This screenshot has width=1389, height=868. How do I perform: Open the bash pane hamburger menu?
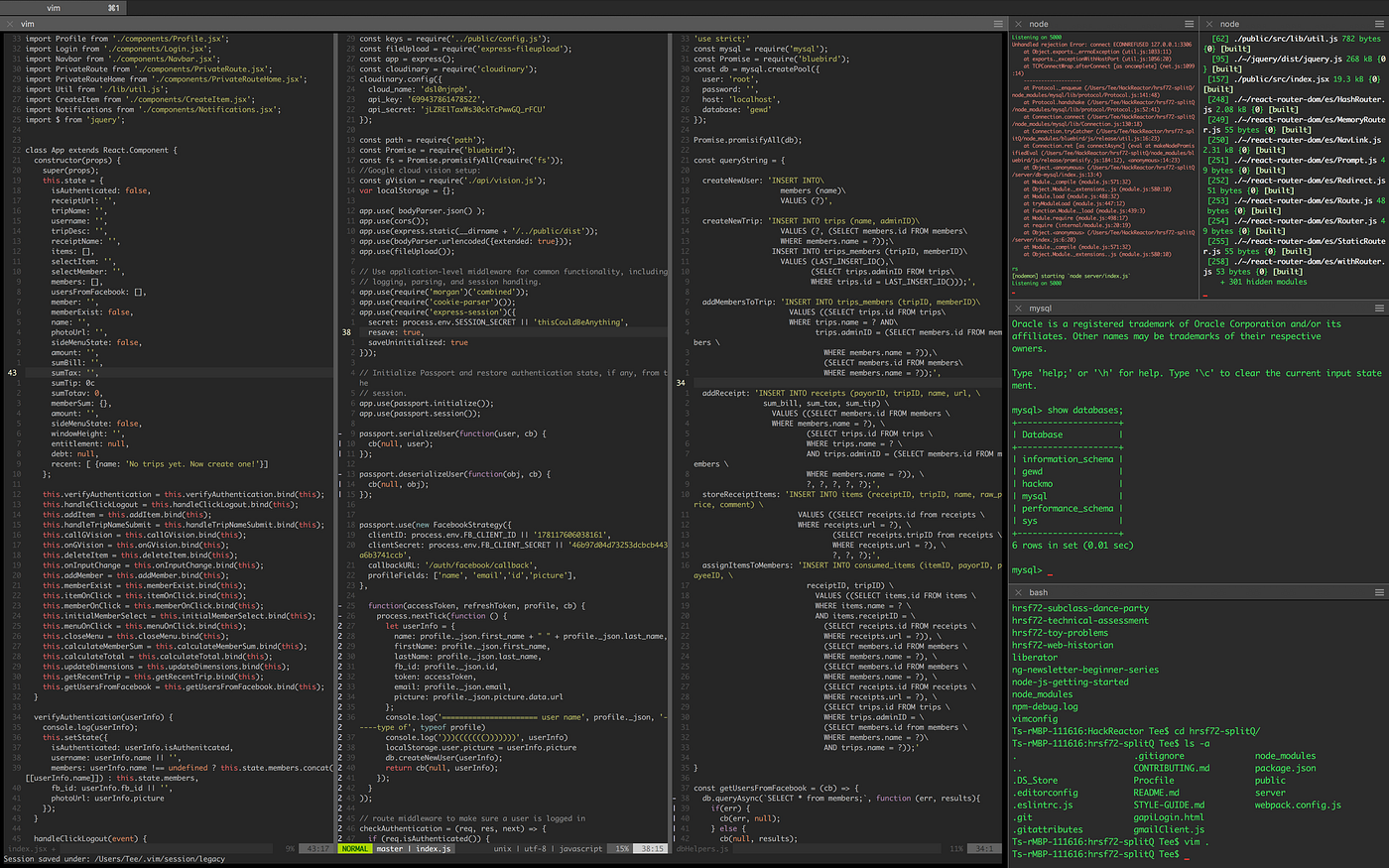(x=1380, y=592)
